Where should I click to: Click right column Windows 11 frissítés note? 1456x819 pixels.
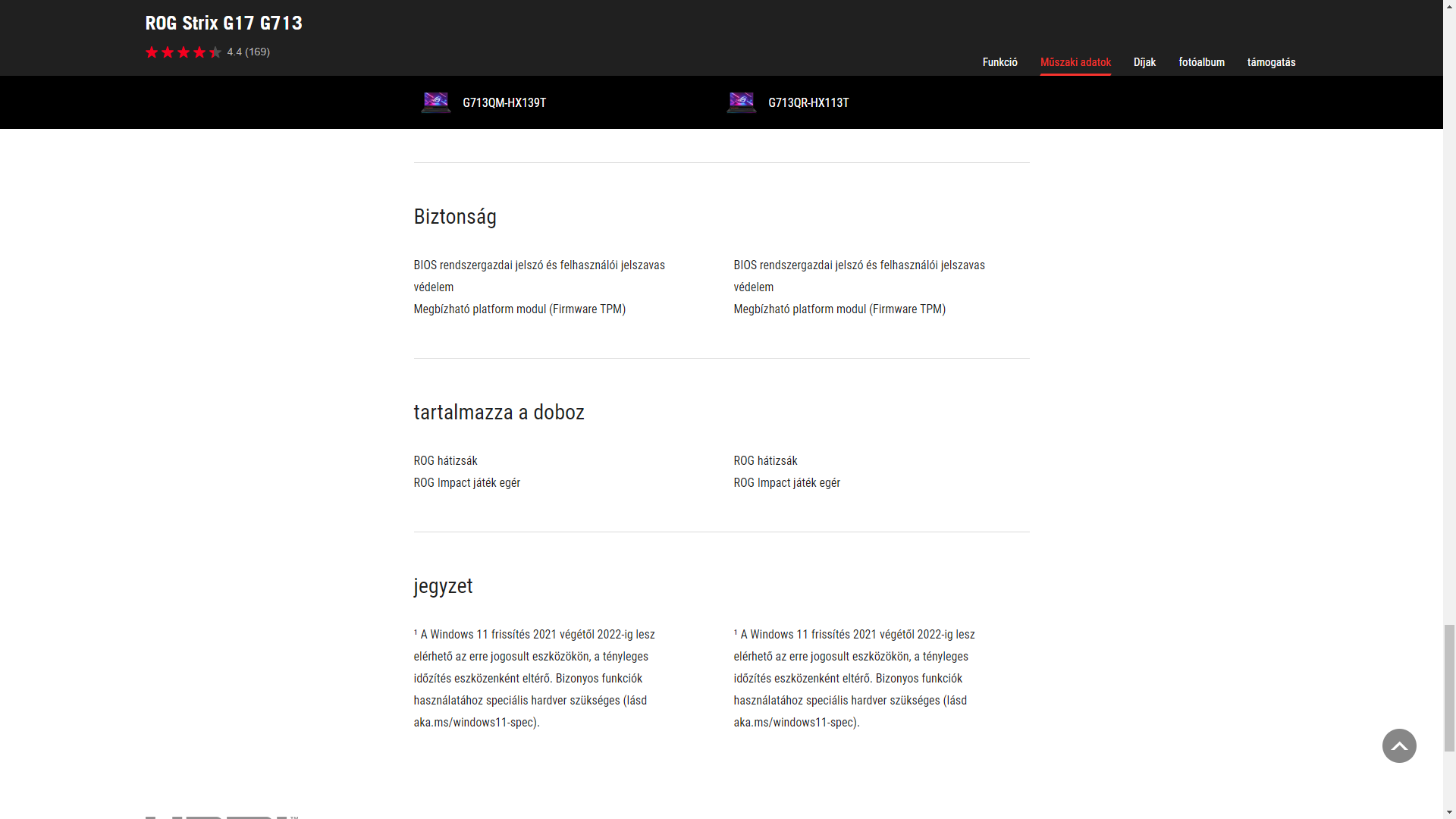coord(854,679)
